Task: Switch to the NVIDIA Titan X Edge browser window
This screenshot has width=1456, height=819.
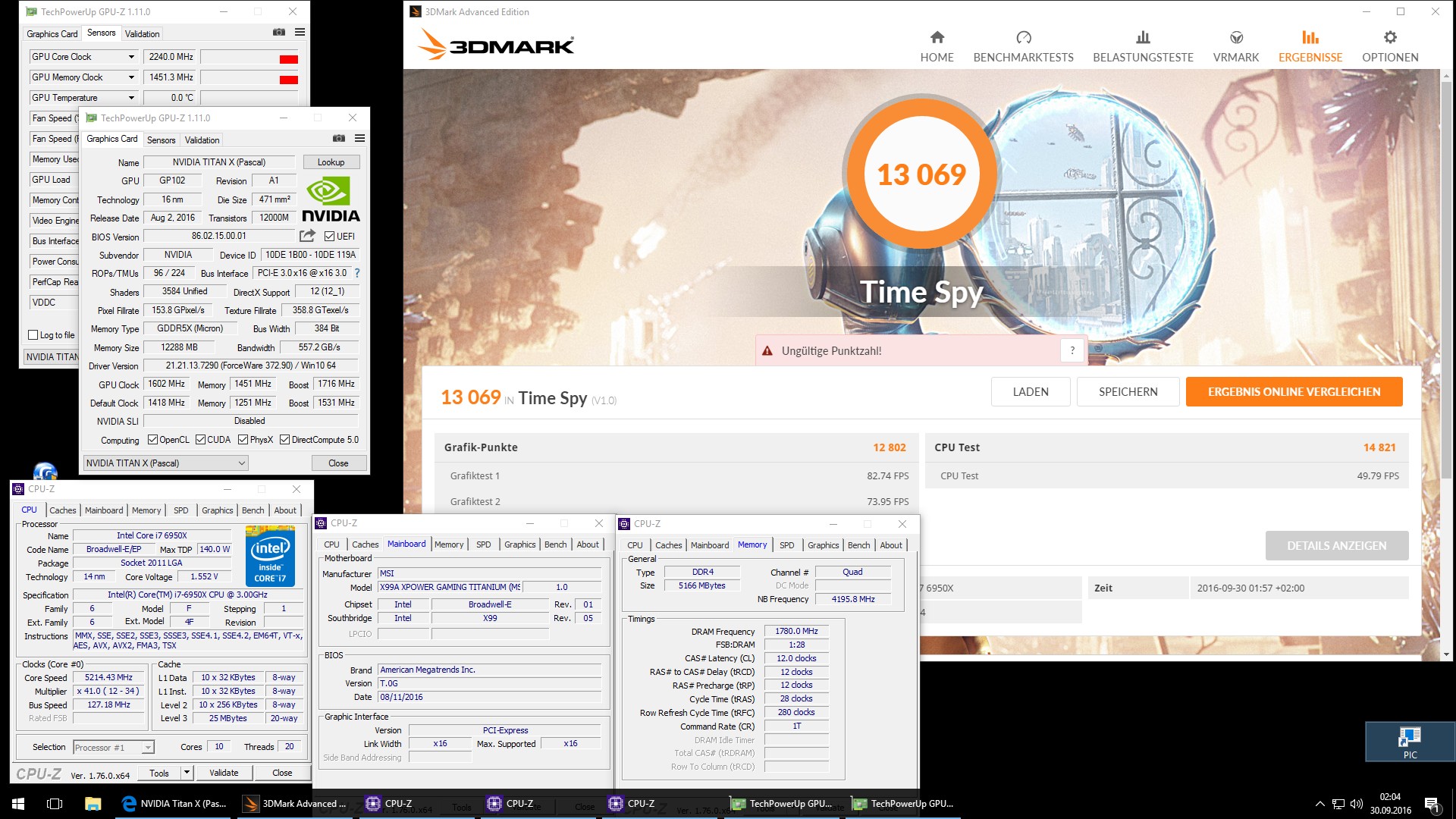Action: pyautogui.click(x=174, y=804)
